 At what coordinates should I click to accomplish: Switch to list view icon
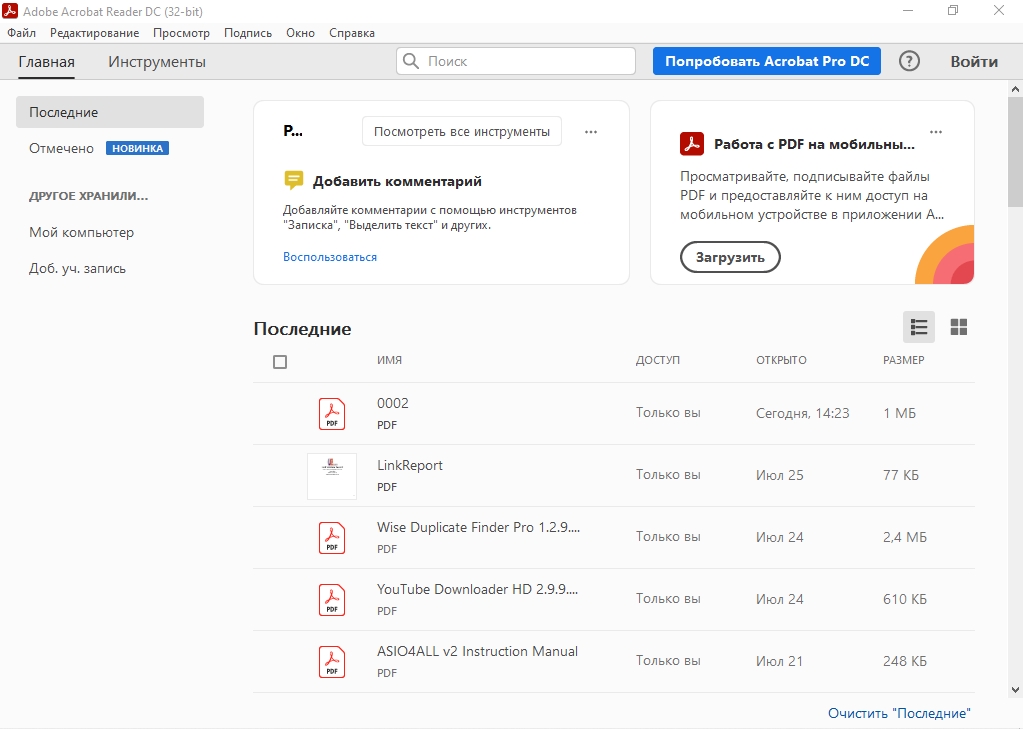coord(919,327)
